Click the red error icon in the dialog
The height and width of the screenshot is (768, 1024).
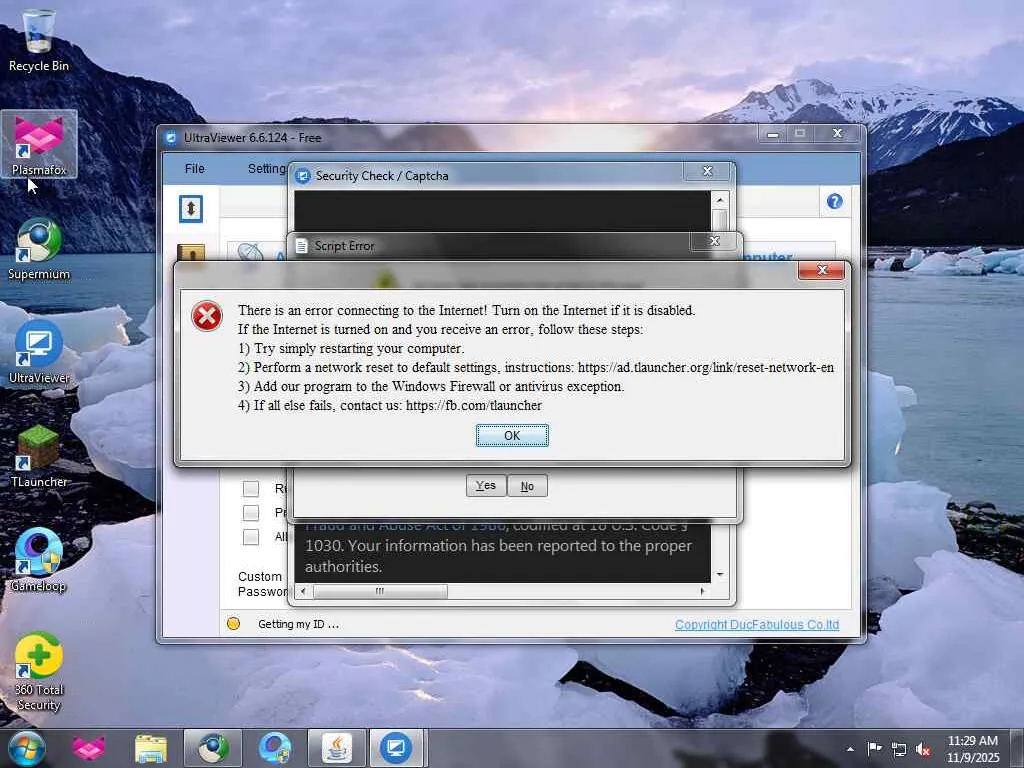coord(207,316)
